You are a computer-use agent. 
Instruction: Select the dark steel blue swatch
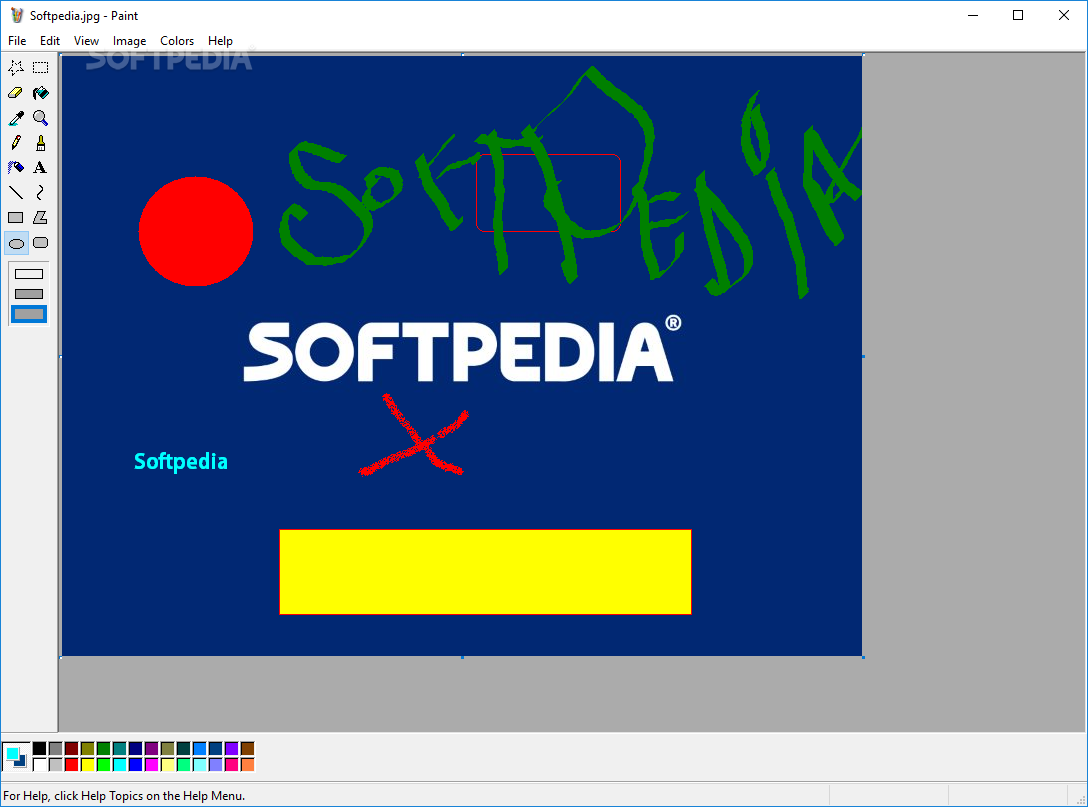point(215,748)
